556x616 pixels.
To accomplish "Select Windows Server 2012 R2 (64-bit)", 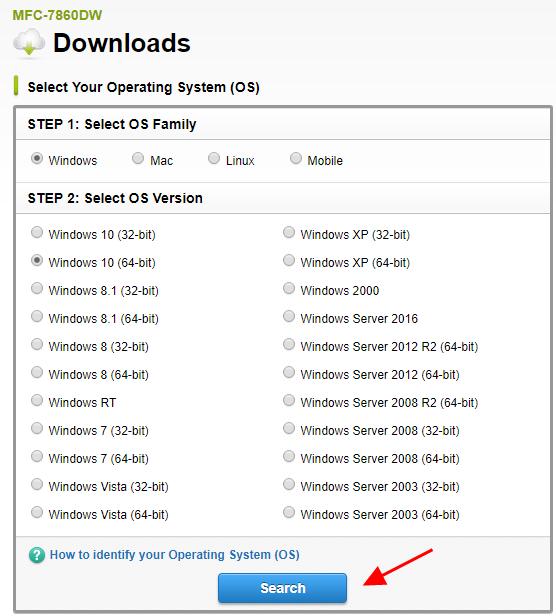I will pos(289,344).
